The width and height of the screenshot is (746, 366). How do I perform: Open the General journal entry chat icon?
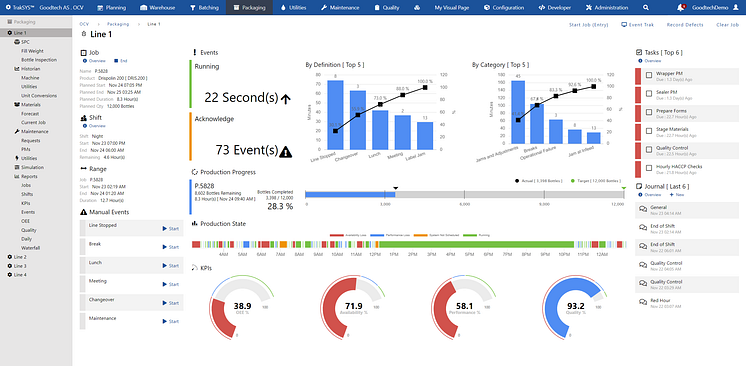[x=643, y=209]
